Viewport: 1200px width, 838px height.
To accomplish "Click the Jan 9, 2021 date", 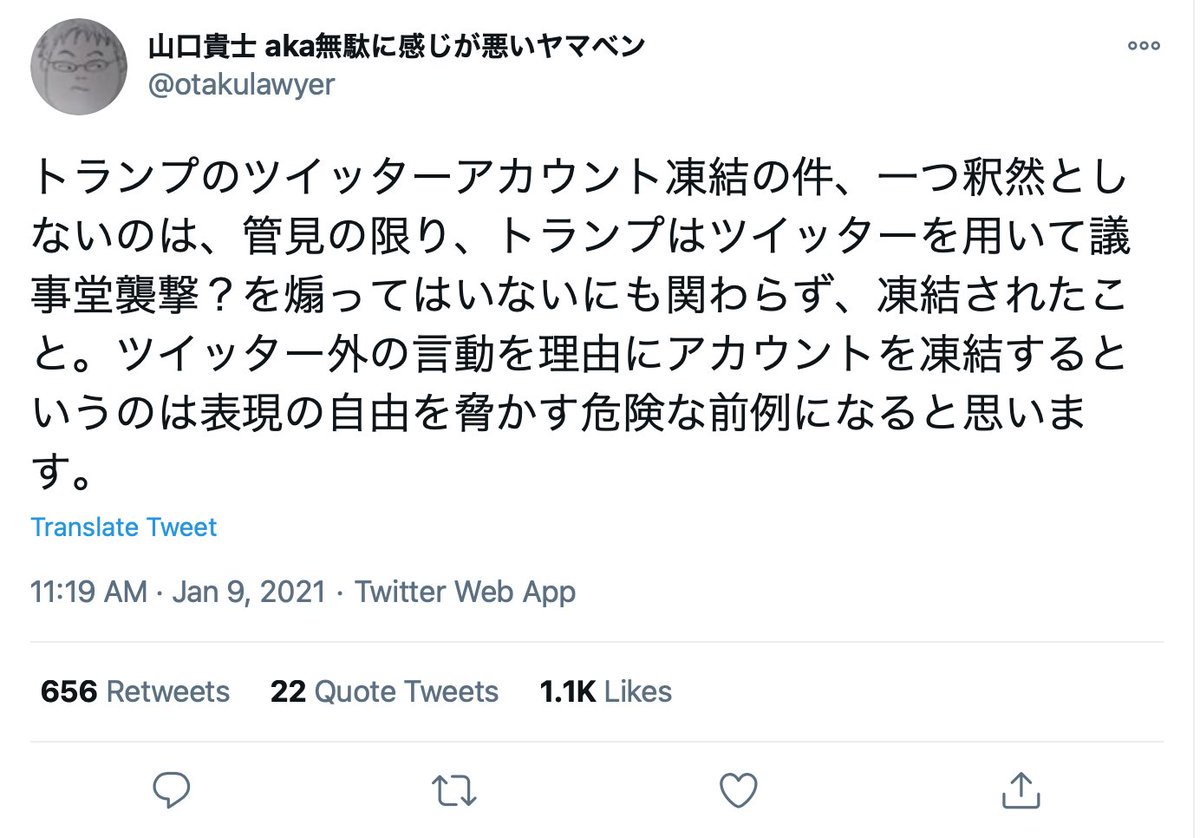I will point(249,592).
